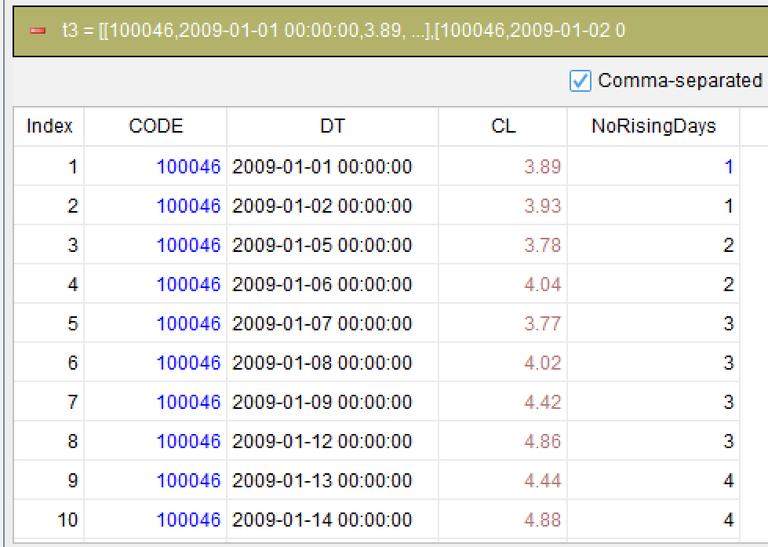Click the CL value 4.04
The image size is (768, 547).
click(542, 285)
